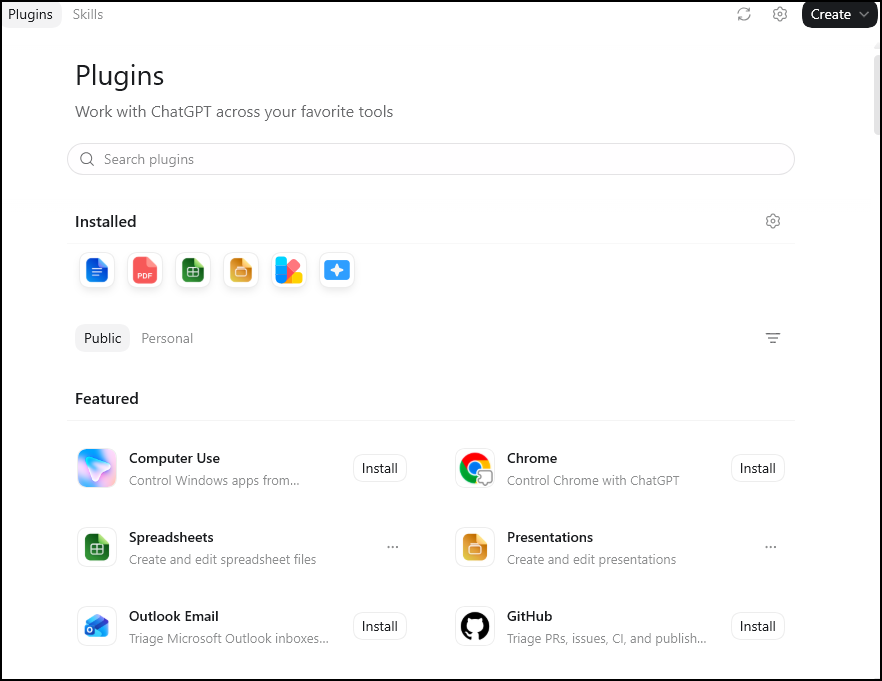Install the GitHub plugin
Viewport: 882px width, 681px height.
pos(758,626)
